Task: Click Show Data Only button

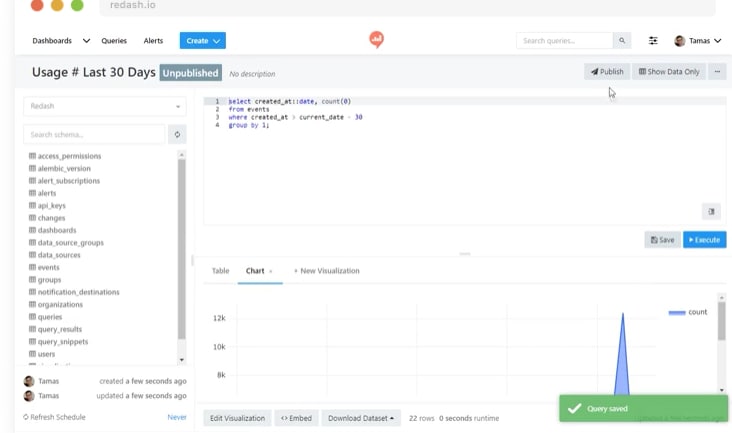Action: point(669,72)
